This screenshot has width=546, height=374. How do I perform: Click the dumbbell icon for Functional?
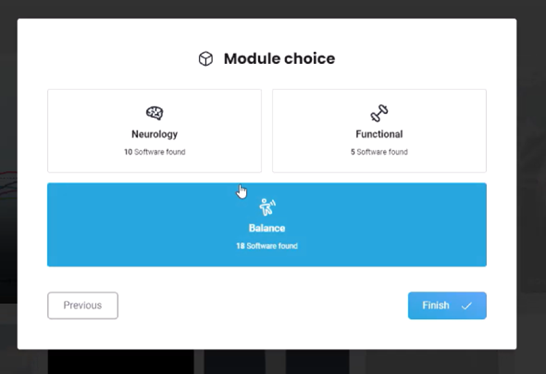[379, 113]
